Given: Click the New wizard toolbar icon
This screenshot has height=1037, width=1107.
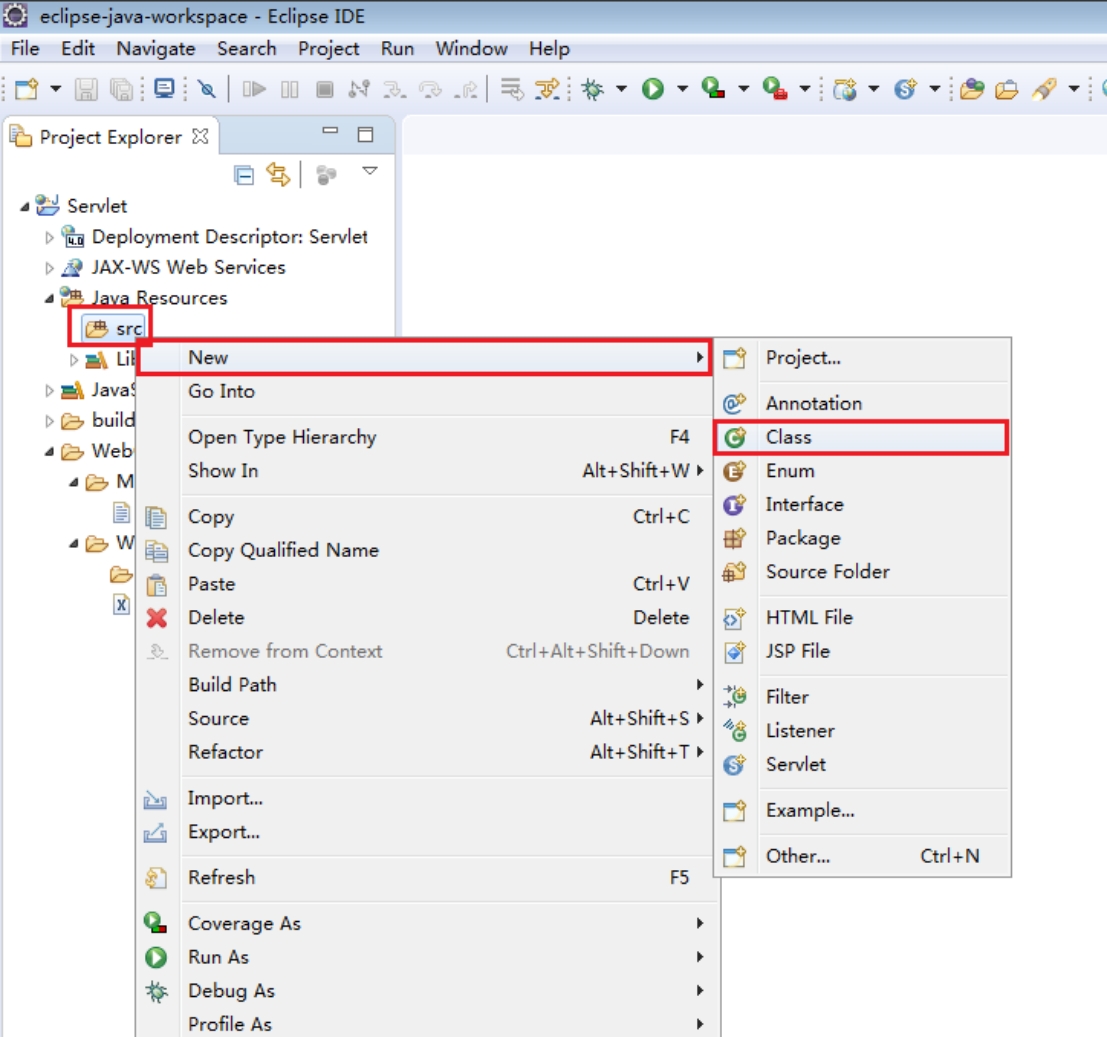Looking at the screenshot, I should tap(26, 89).
